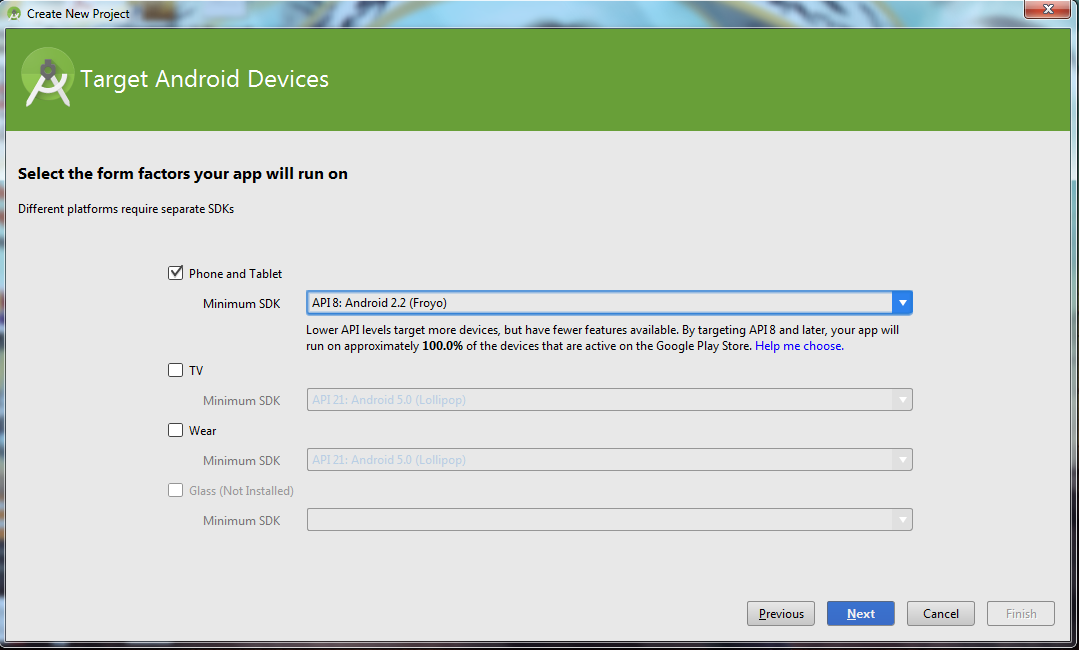Click the Glass (Not Installed) label
This screenshot has width=1079, height=650.
point(241,490)
